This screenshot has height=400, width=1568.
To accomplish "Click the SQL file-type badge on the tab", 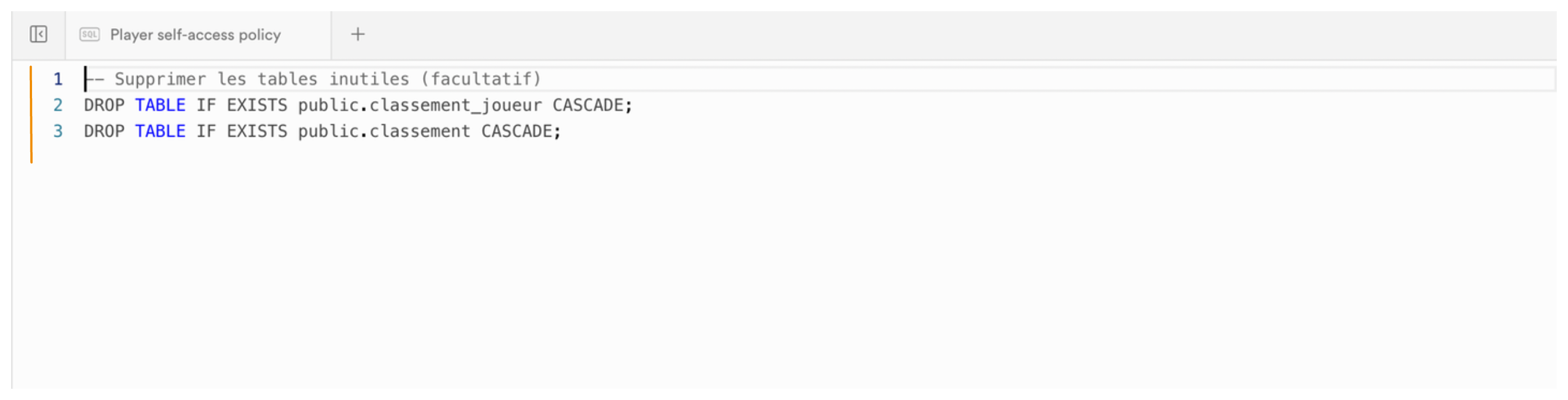I will 89,35.
